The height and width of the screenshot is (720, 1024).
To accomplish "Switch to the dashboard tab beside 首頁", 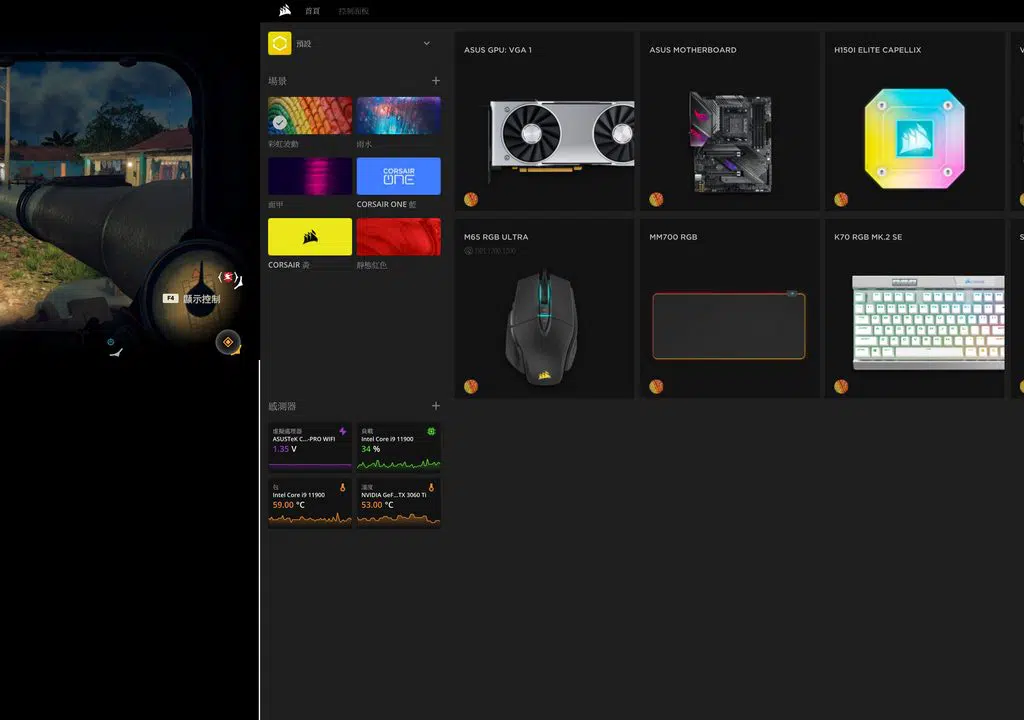I will [353, 11].
